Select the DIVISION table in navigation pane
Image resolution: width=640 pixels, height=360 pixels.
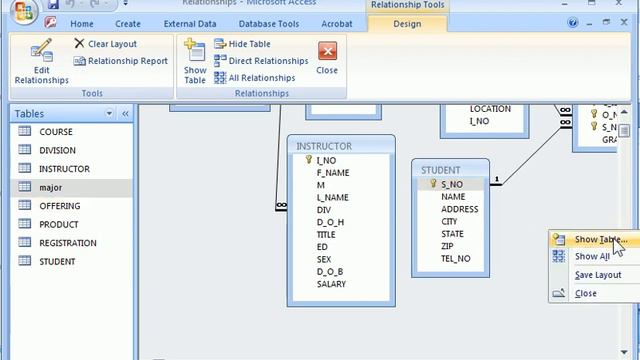click(71, 150)
